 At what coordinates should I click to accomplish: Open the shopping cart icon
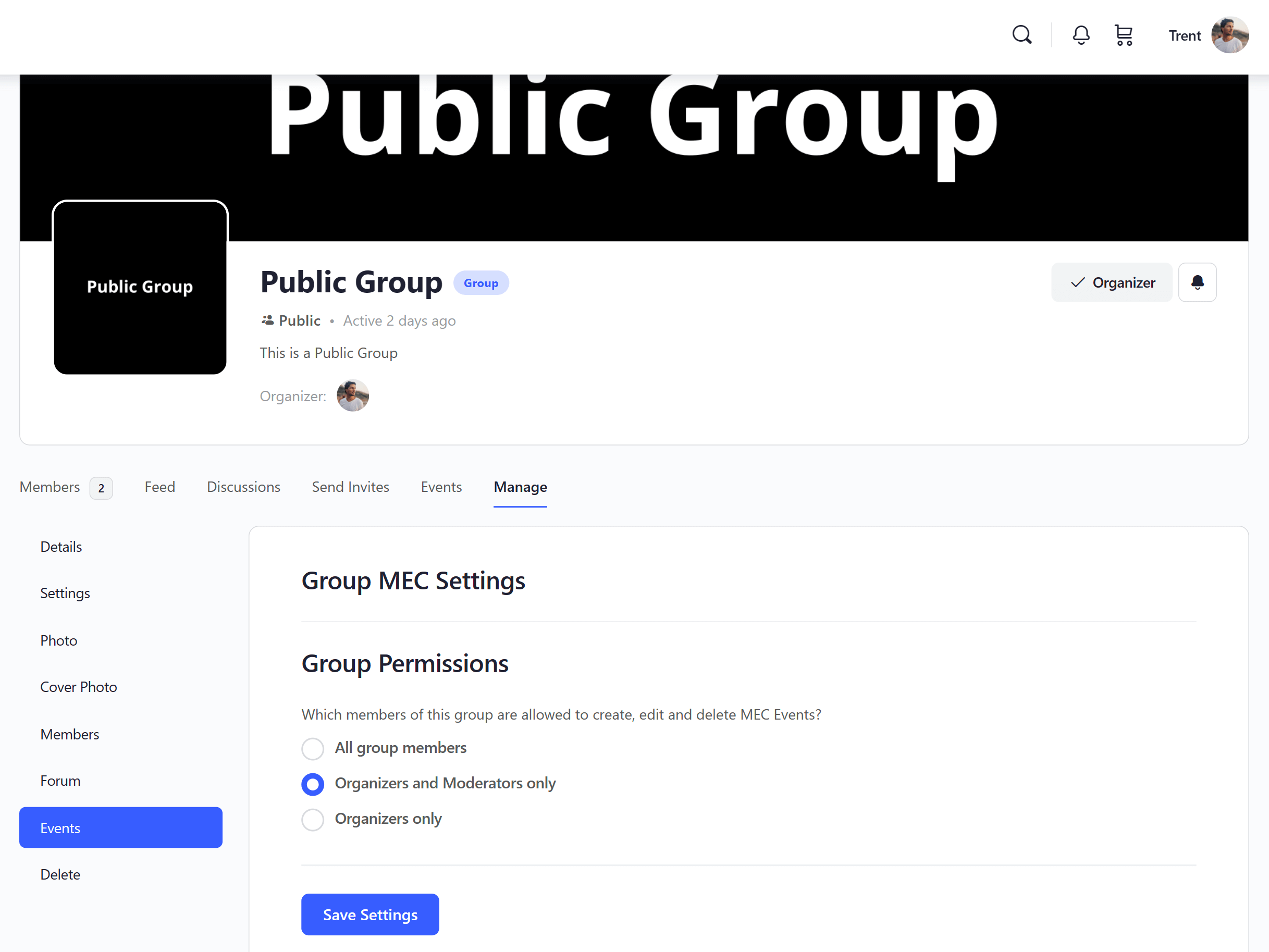point(1123,35)
